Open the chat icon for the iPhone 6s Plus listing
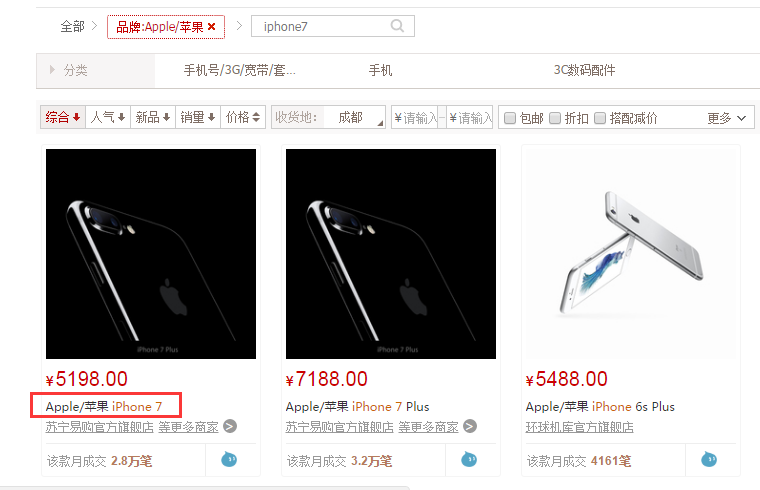 click(x=709, y=459)
